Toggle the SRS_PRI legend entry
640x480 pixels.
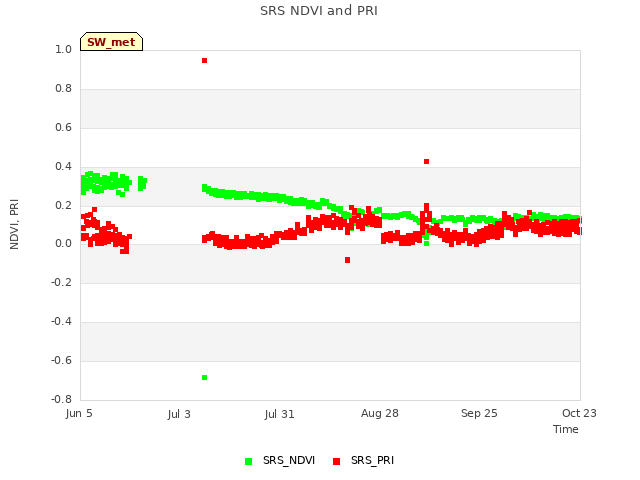(363, 460)
